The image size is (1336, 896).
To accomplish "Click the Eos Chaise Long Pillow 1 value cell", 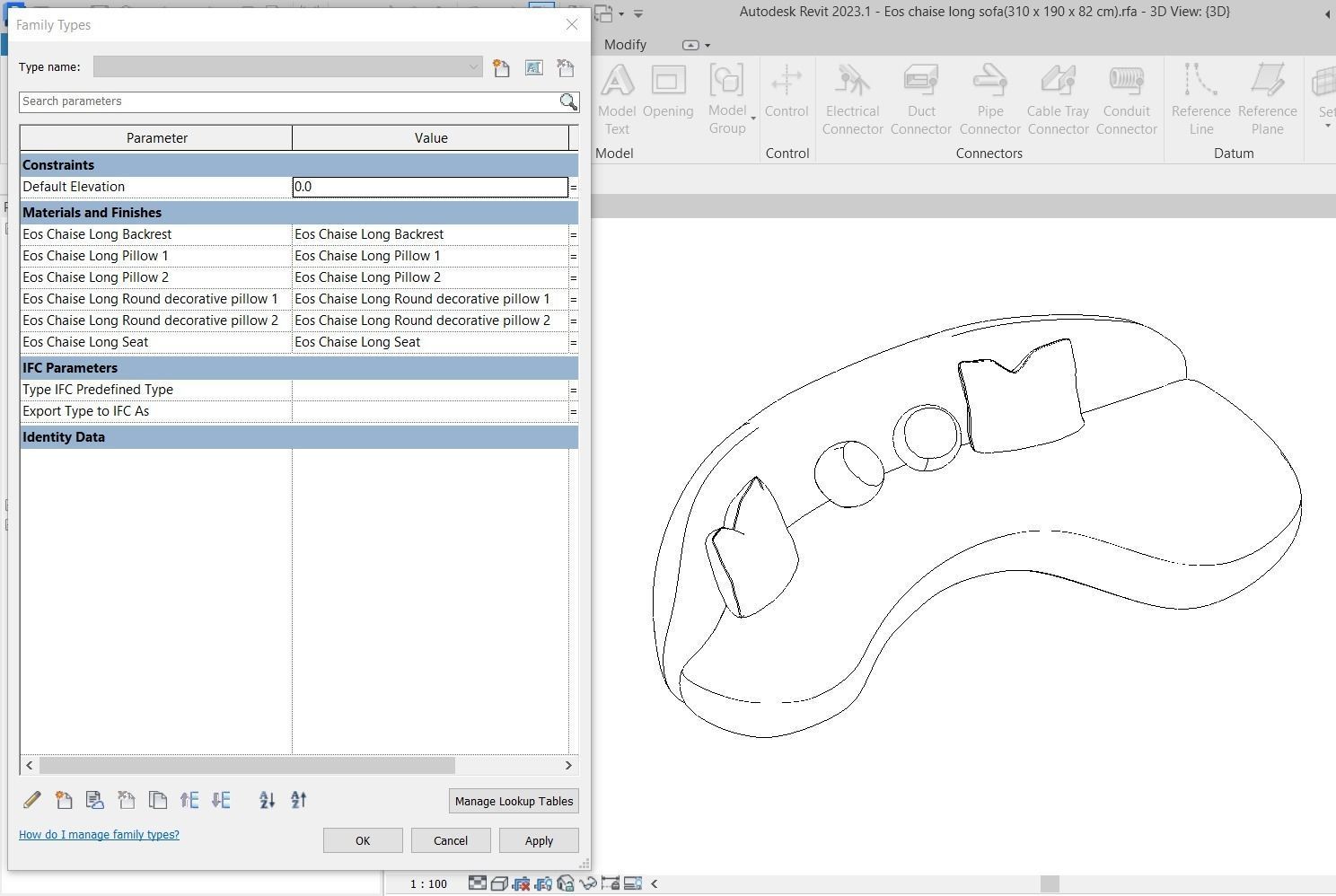I will [430, 256].
